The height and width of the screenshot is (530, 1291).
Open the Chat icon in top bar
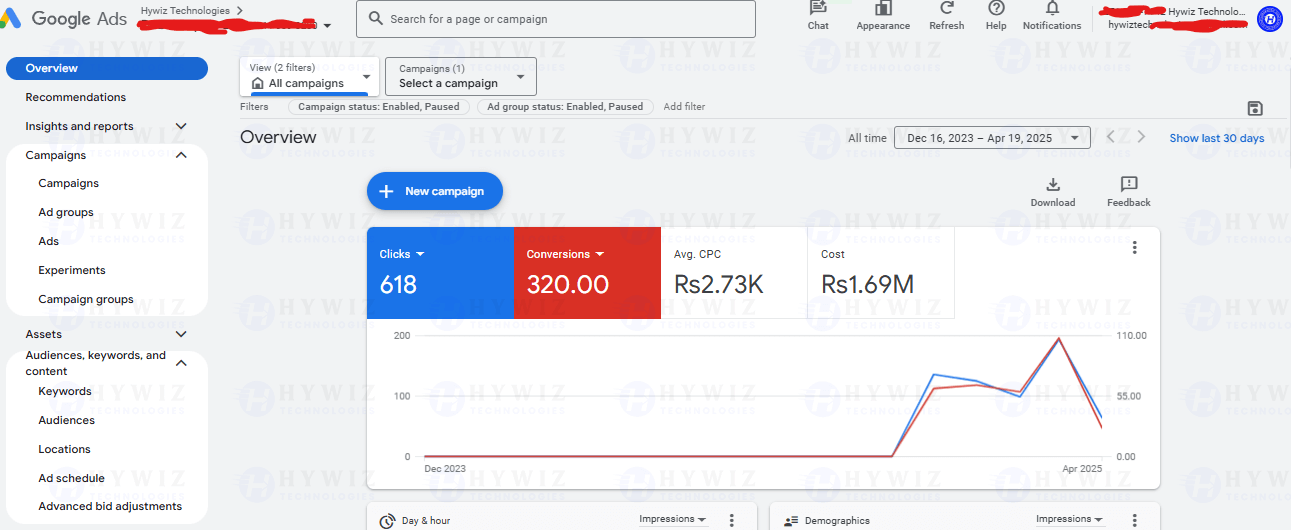pyautogui.click(x=818, y=8)
